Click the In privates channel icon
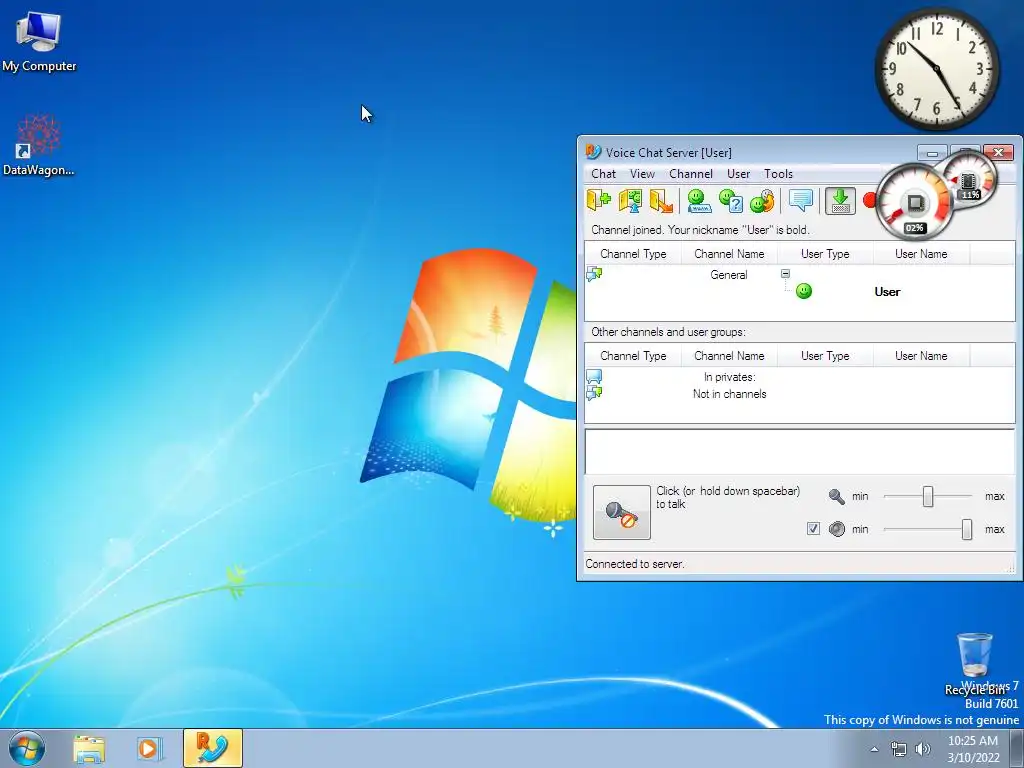 click(x=594, y=377)
